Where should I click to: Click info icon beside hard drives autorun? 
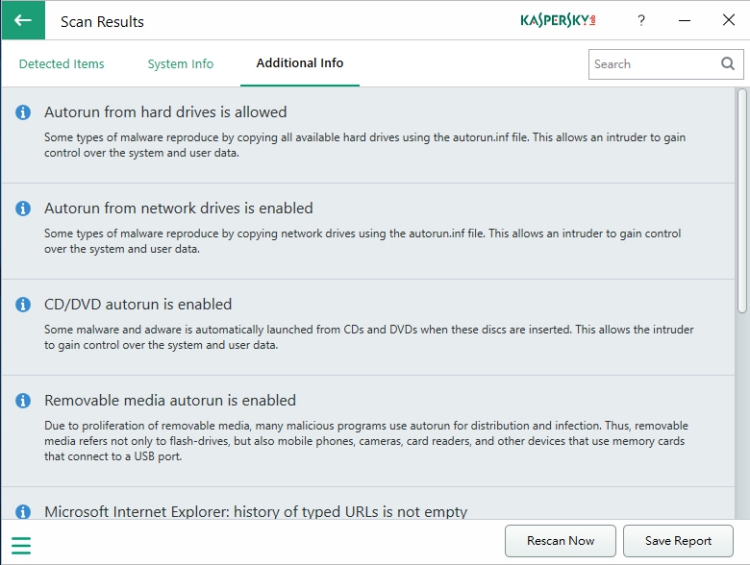[23, 113]
